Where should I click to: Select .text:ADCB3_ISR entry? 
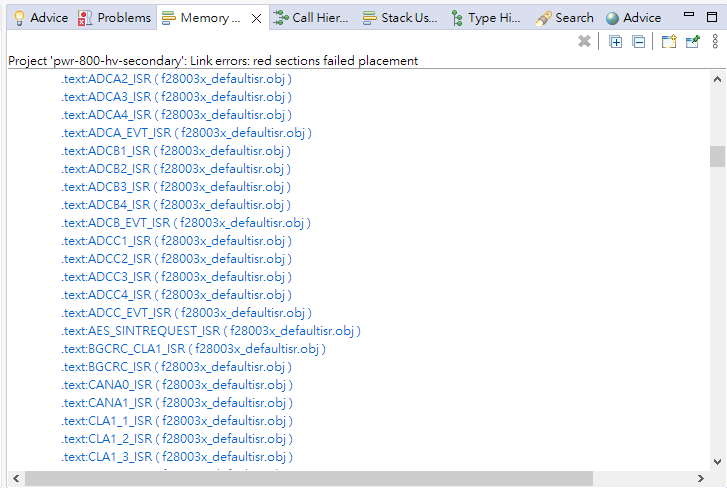(x=176, y=187)
